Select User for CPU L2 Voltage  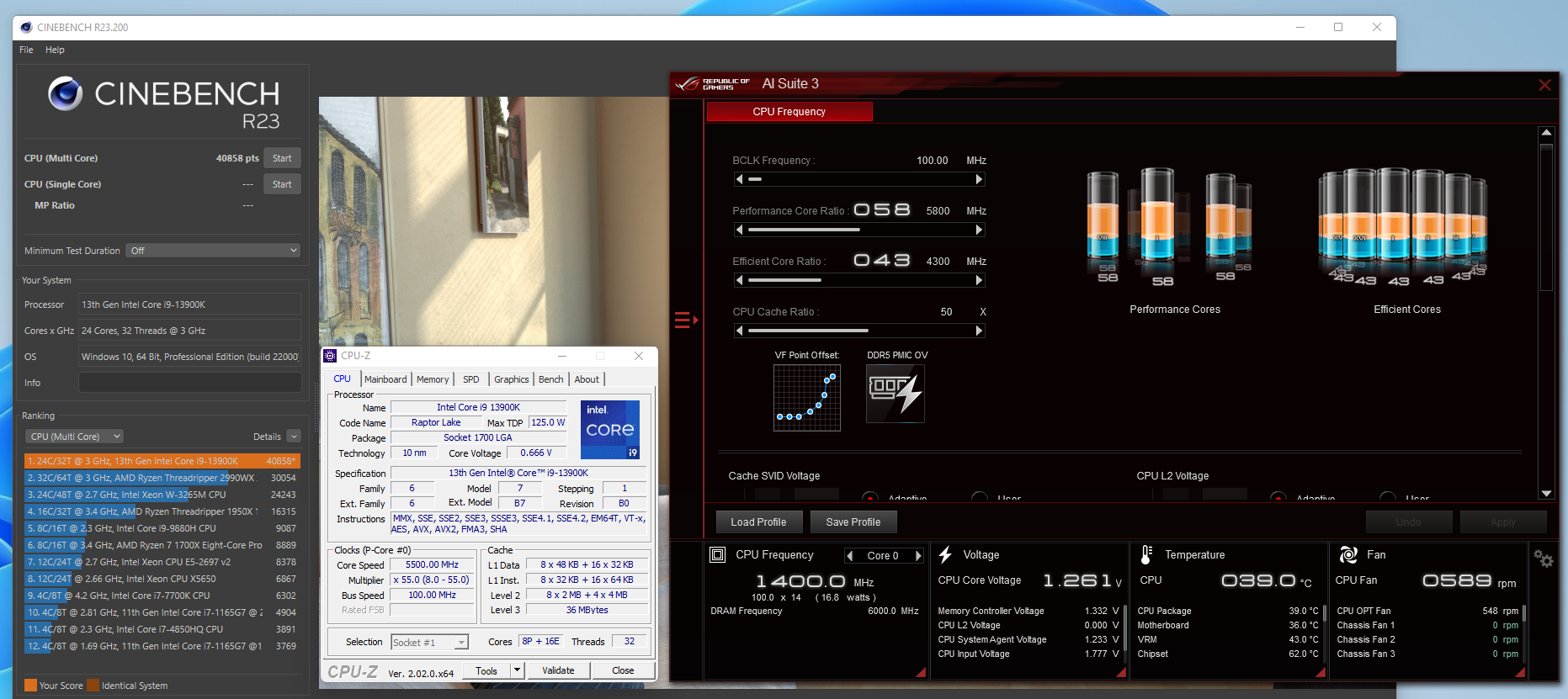[x=1388, y=496]
